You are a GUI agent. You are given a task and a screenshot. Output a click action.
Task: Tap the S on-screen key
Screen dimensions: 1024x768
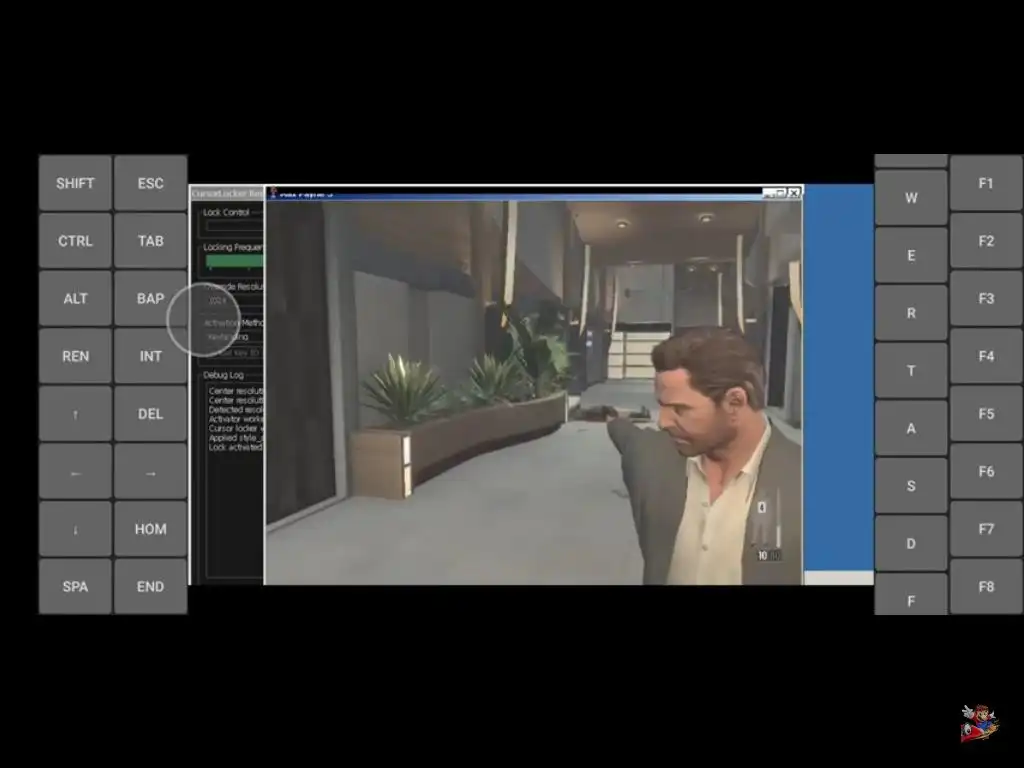click(x=911, y=486)
